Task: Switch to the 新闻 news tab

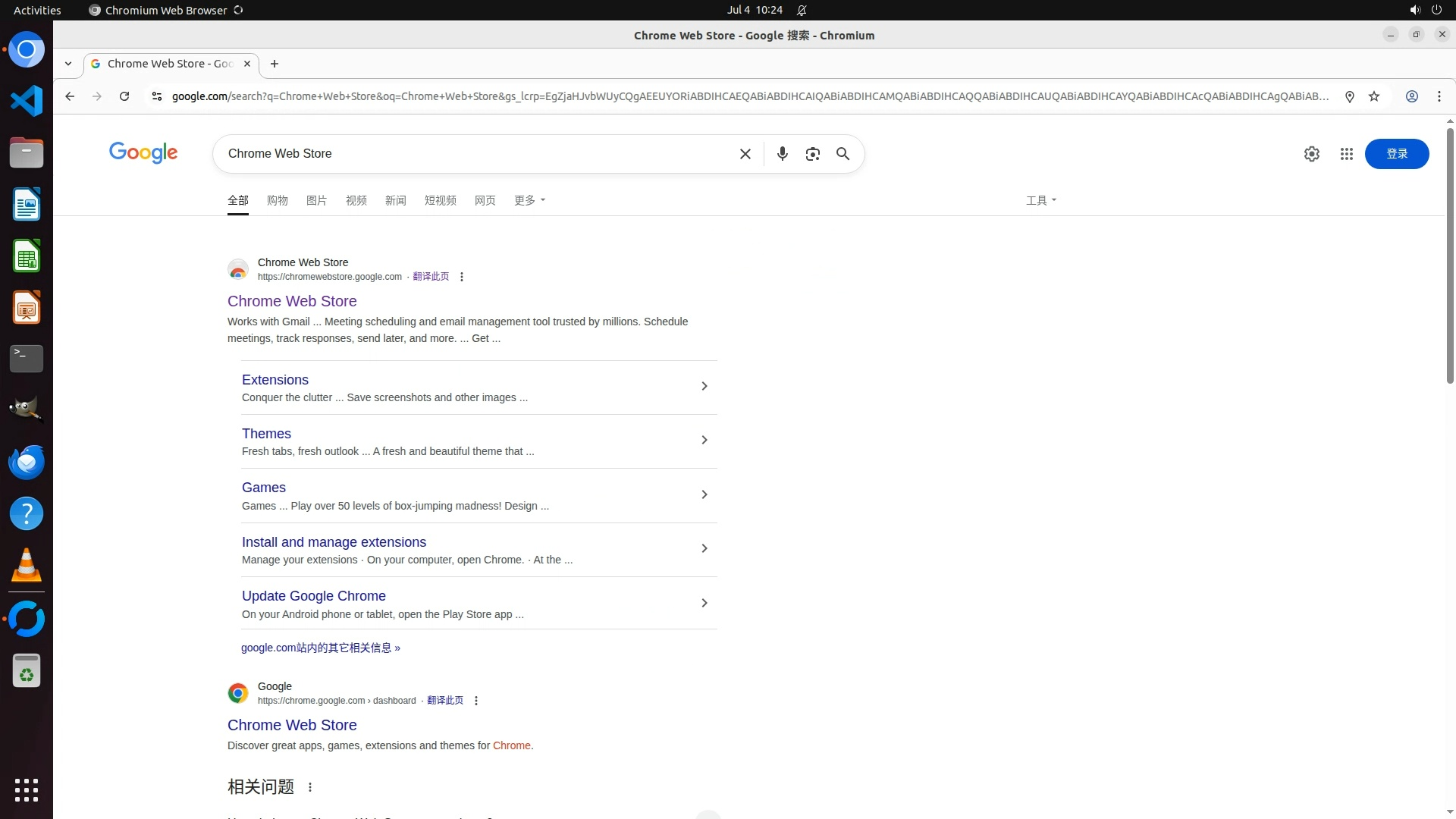Action: pos(395,200)
